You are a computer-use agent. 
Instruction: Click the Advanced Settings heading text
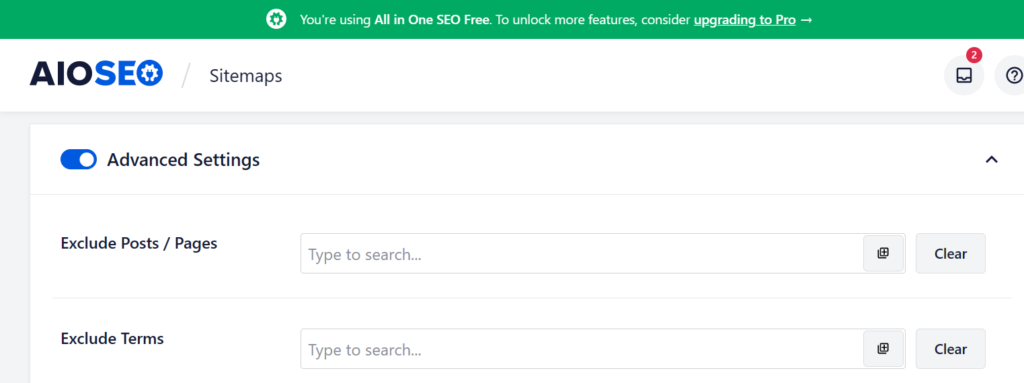(184, 159)
